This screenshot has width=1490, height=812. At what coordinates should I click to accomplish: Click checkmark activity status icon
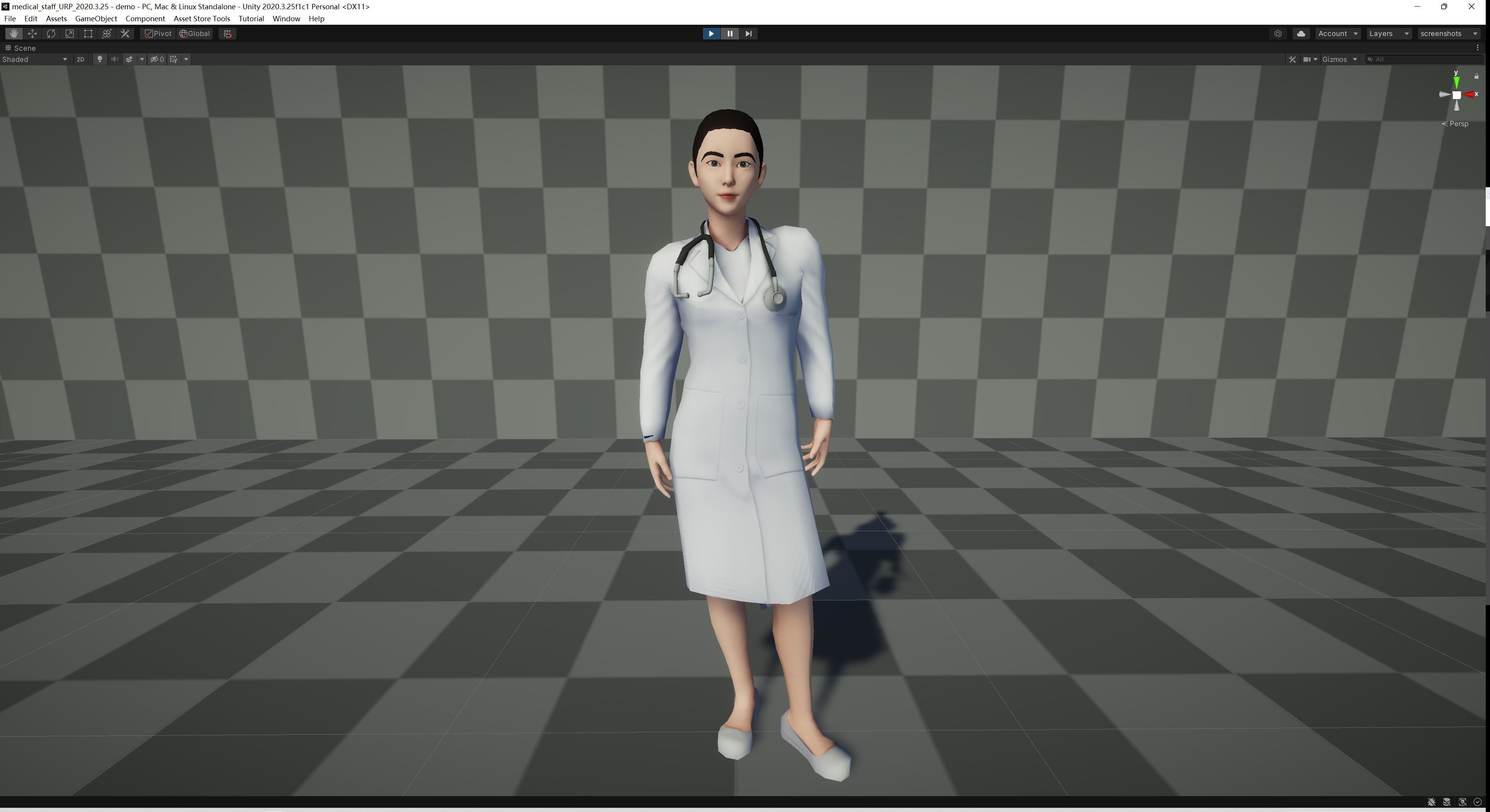1477,802
